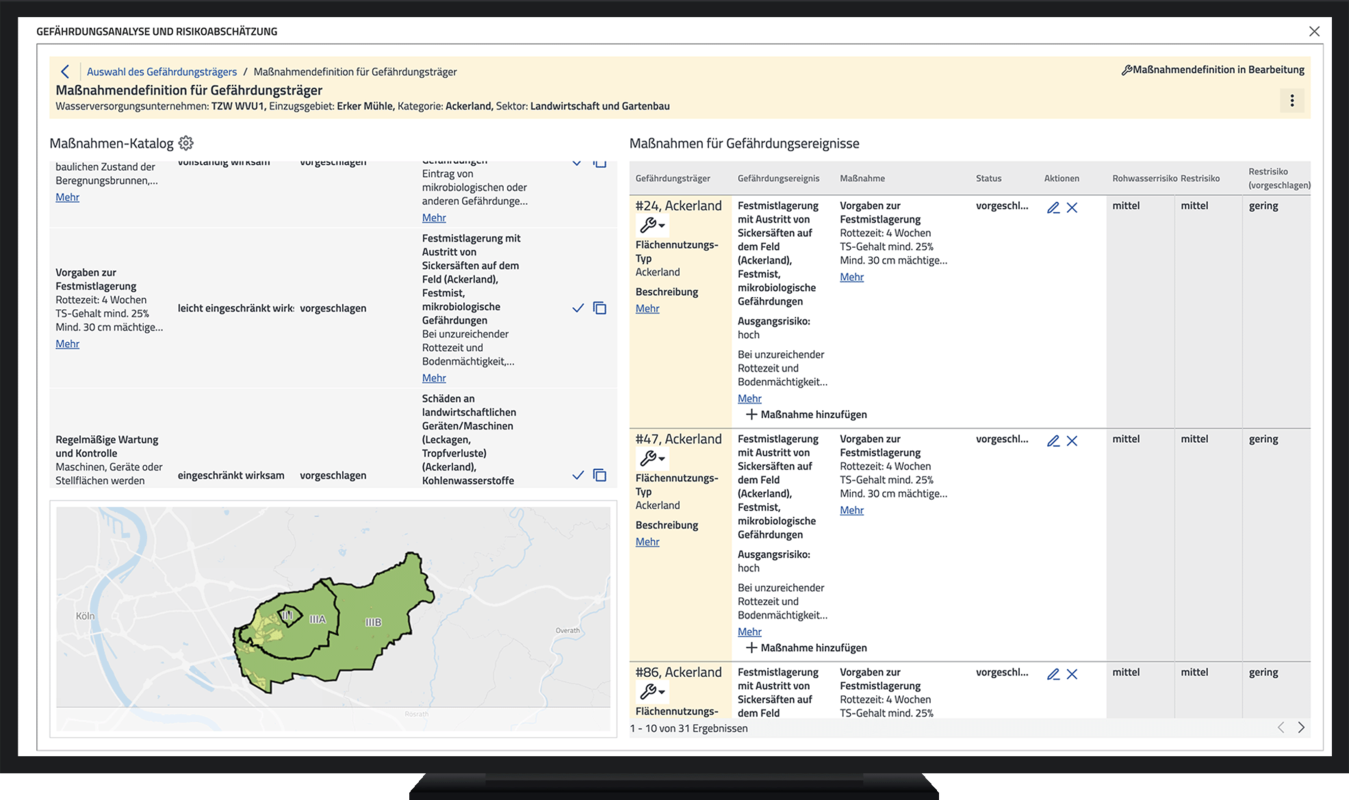Apply catalog measure Regelmäßige Wartung und Kontrolle checkmark
Image resolution: width=1349 pixels, height=800 pixels.
pyautogui.click(x=578, y=475)
